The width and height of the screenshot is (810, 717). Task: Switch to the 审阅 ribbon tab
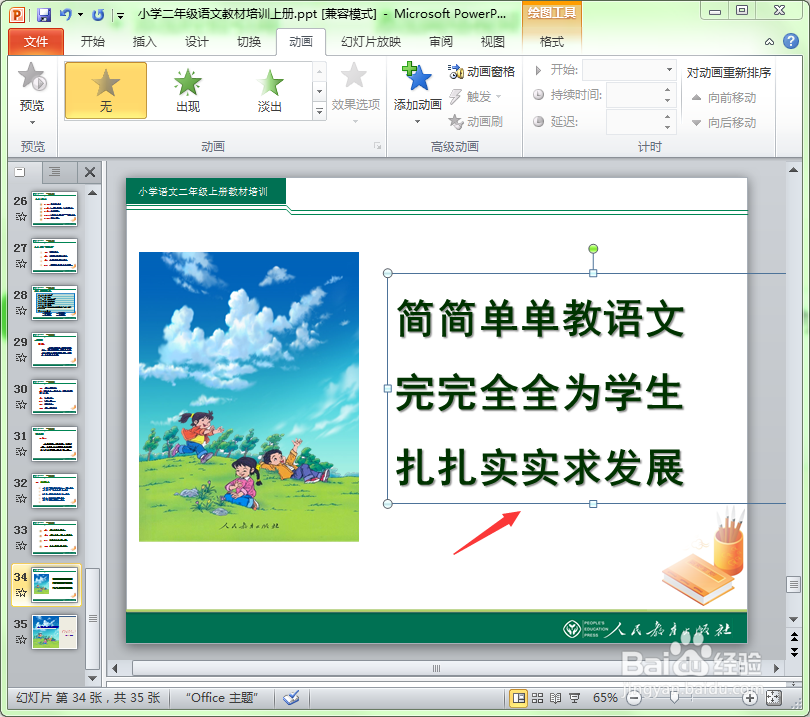tap(441, 42)
